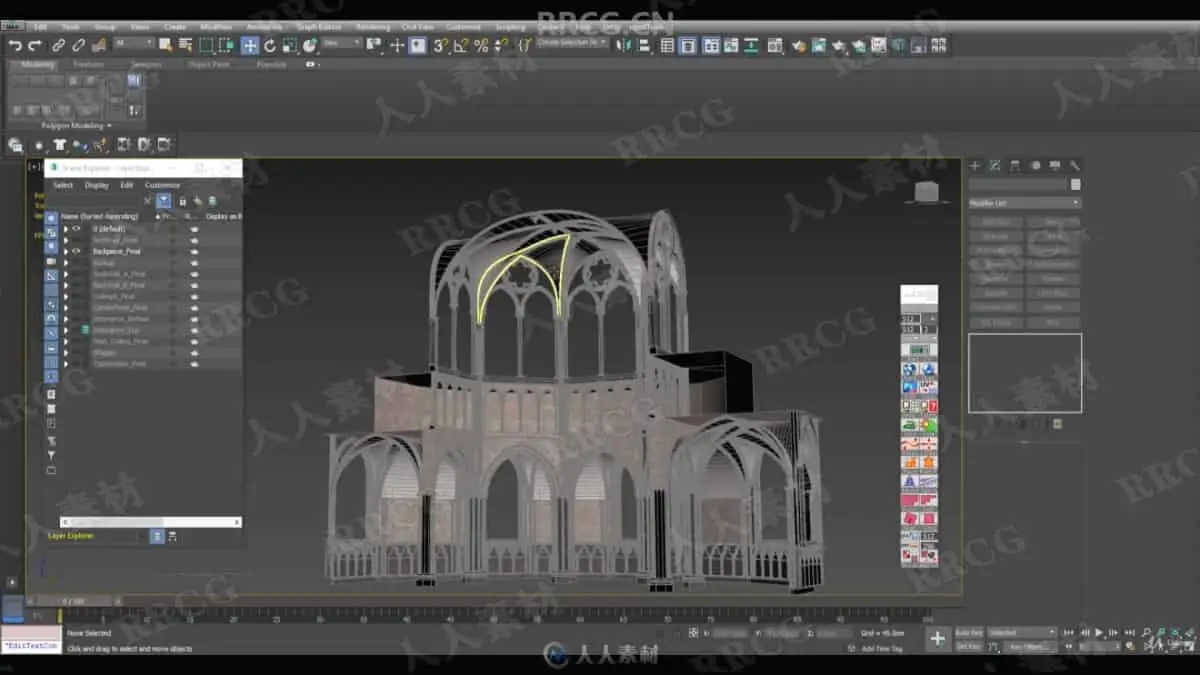This screenshot has width=1200, height=675.
Task: Click the object color swatch beside name field
Action: tap(1076, 185)
